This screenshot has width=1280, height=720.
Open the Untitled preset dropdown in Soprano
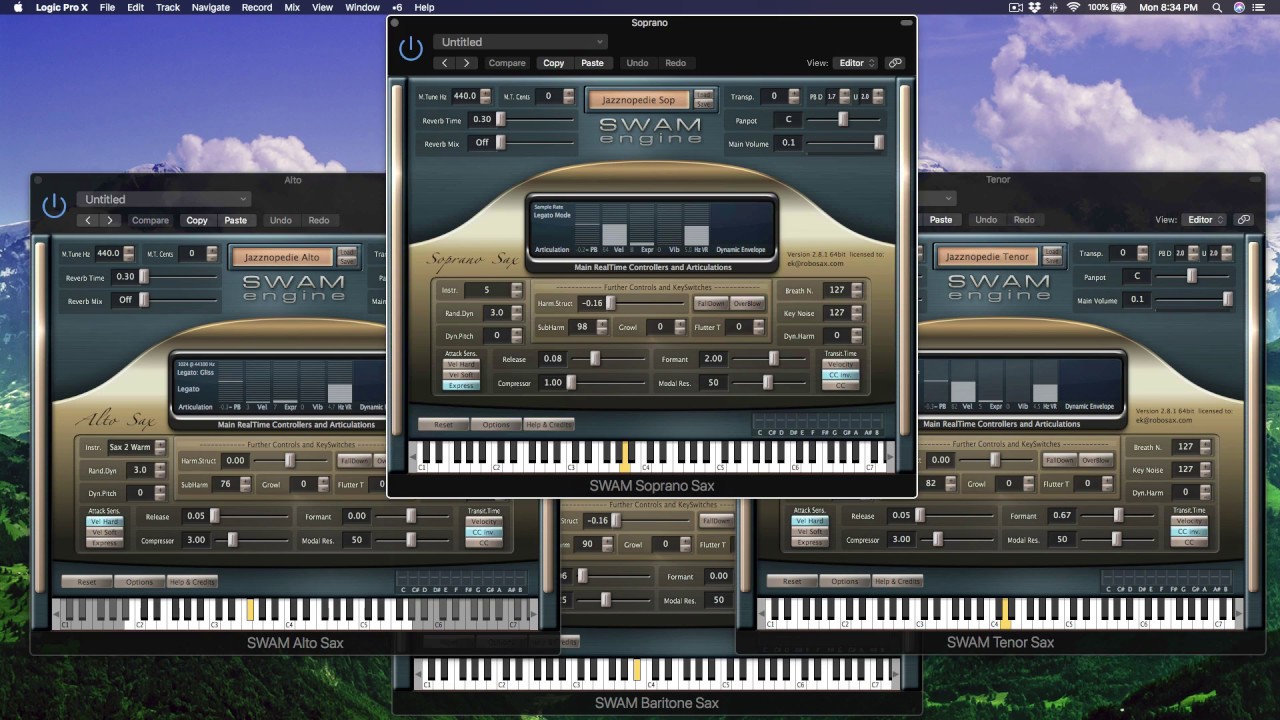tap(520, 42)
